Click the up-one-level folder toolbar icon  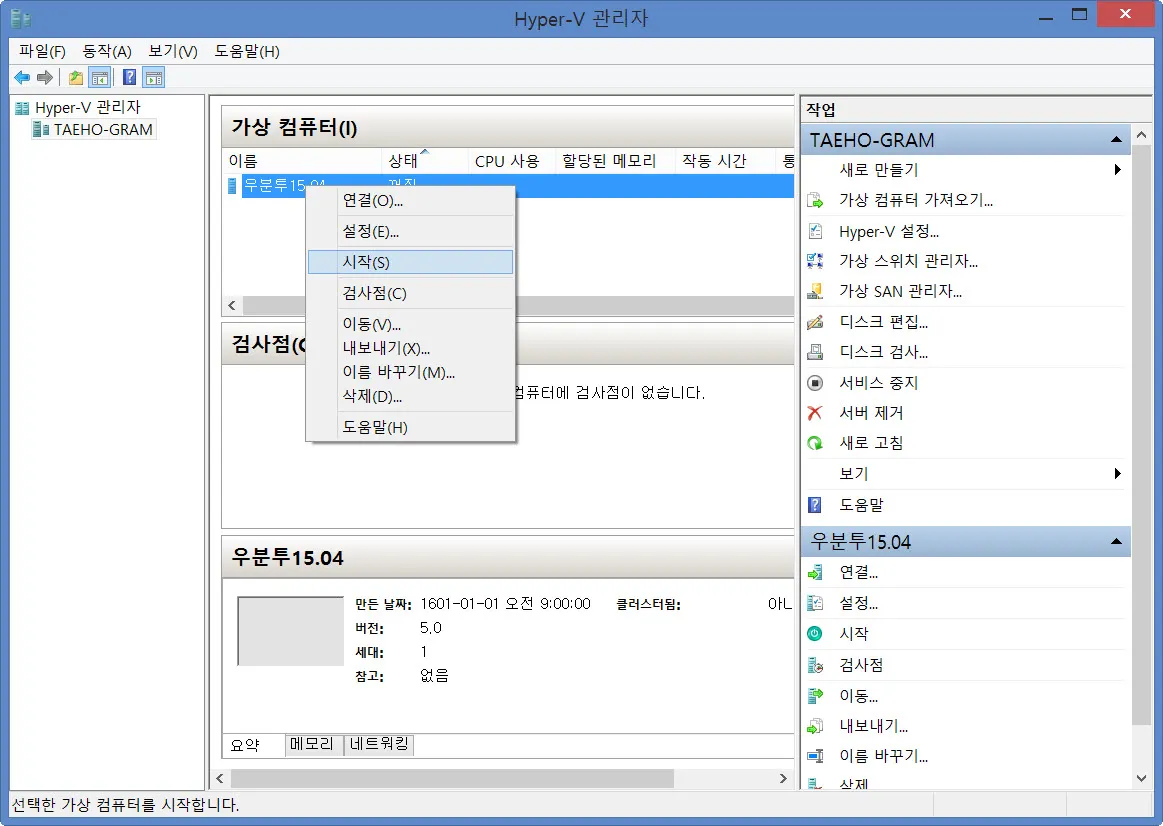point(76,77)
